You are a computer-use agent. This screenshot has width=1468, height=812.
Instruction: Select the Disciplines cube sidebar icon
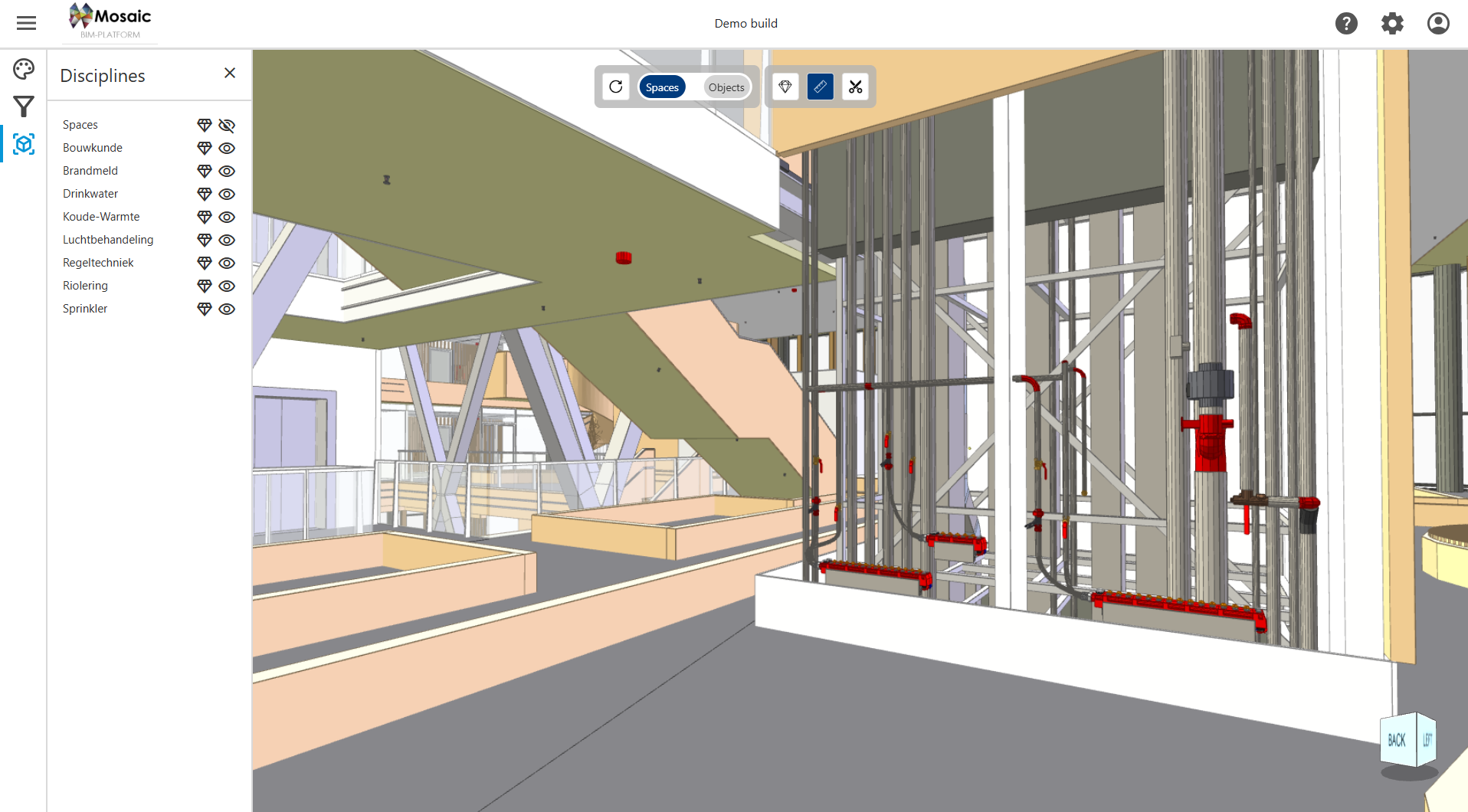click(24, 144)
